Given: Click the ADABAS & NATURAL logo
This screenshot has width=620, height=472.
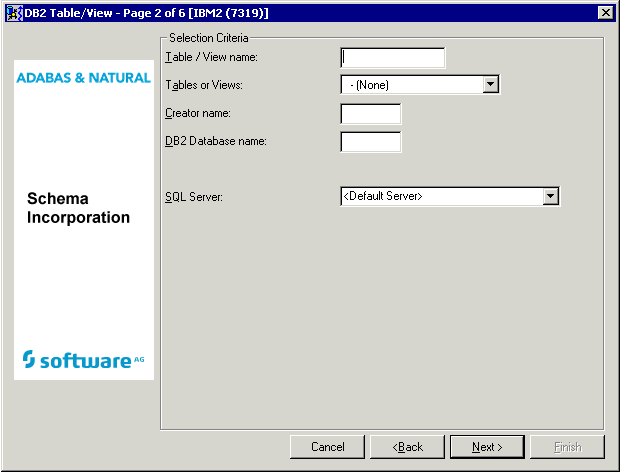Looking at the screenshot, I should 84,78.
